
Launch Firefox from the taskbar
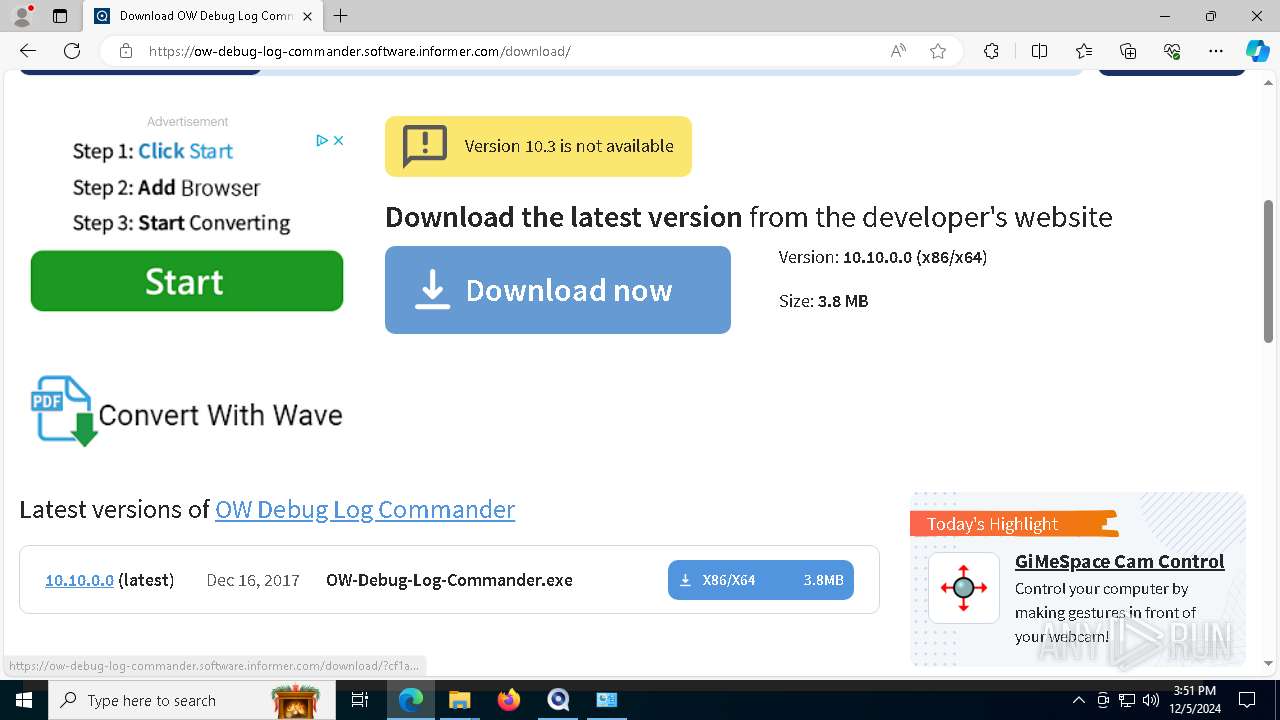[509, 700]
